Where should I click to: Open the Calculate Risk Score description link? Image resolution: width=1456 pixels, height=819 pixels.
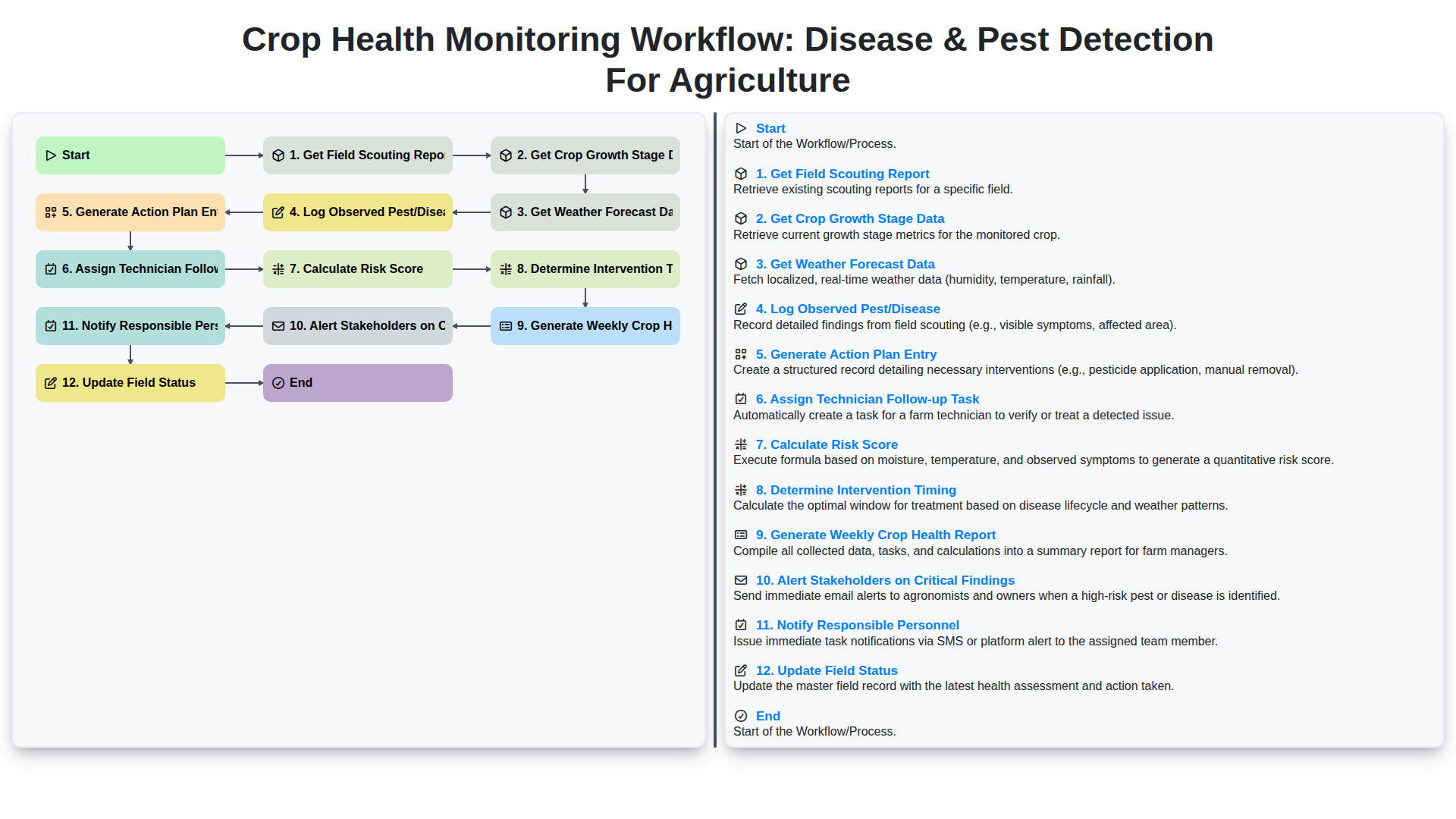[827, 444]
